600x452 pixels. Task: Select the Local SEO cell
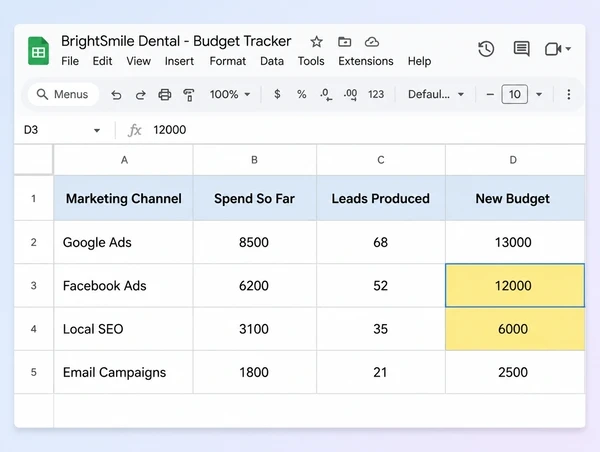124,329
